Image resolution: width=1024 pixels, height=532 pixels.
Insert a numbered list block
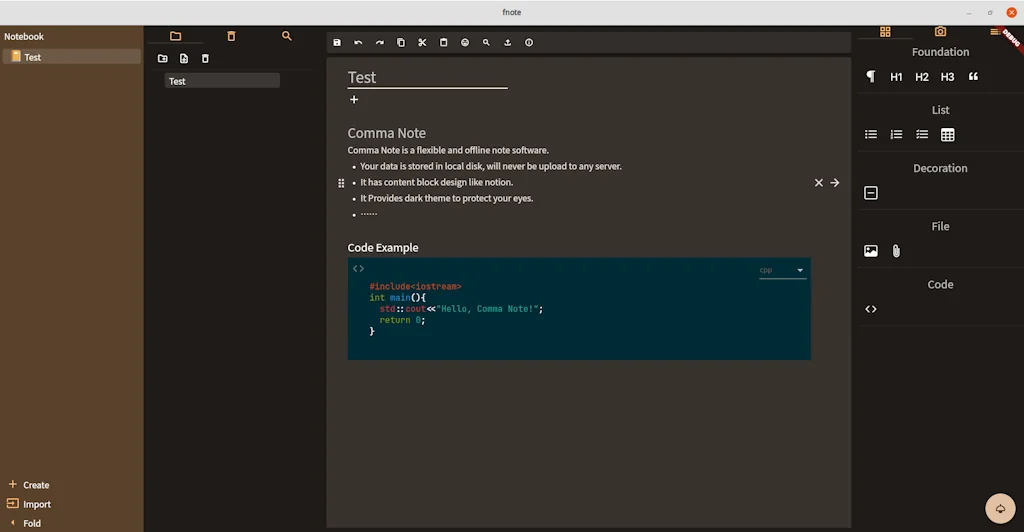click(896, 134)
